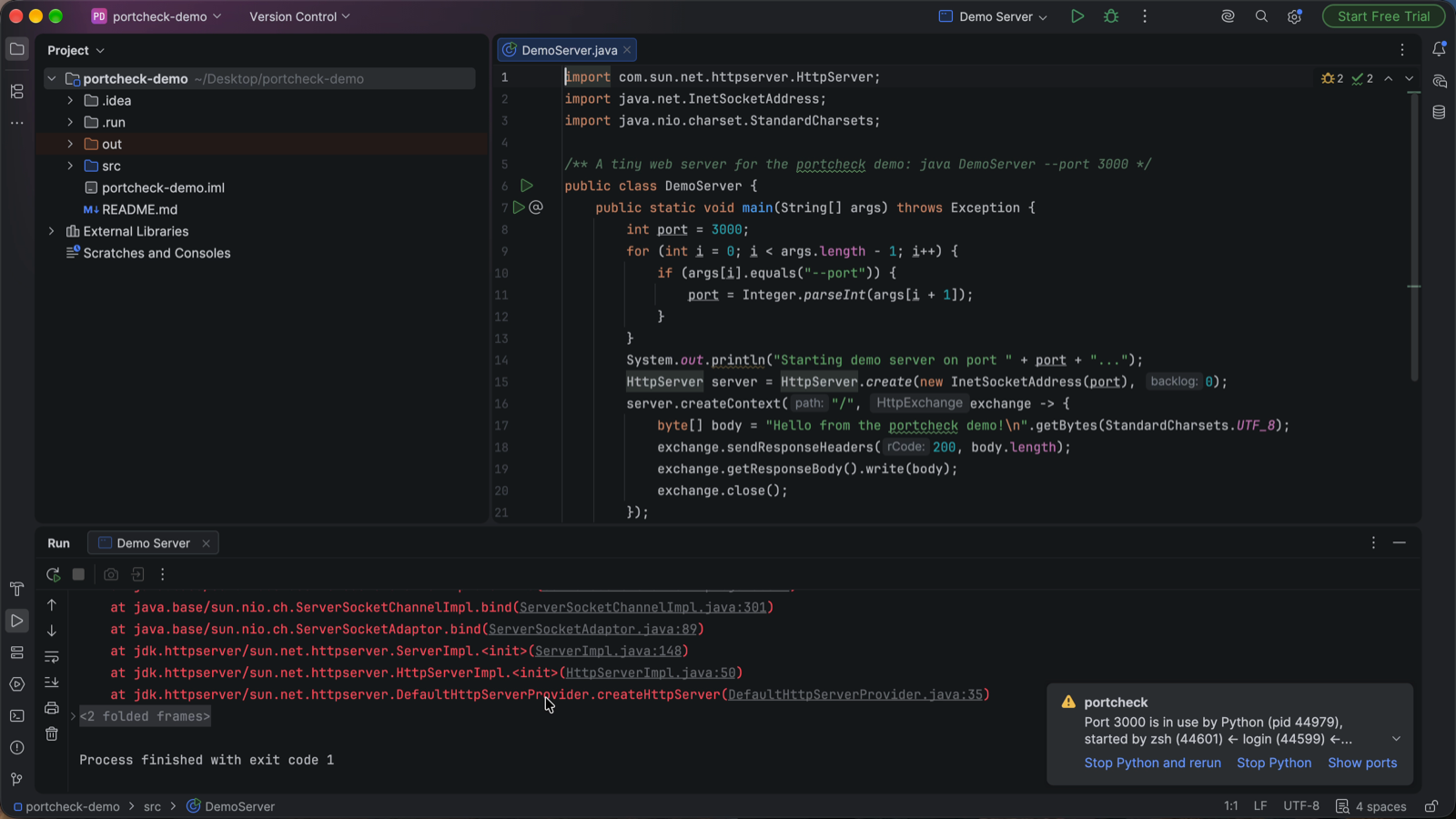Open ServerSocketChannelImpl.java:301 stack link
The image size is (1456, 819).
[643, 607]
